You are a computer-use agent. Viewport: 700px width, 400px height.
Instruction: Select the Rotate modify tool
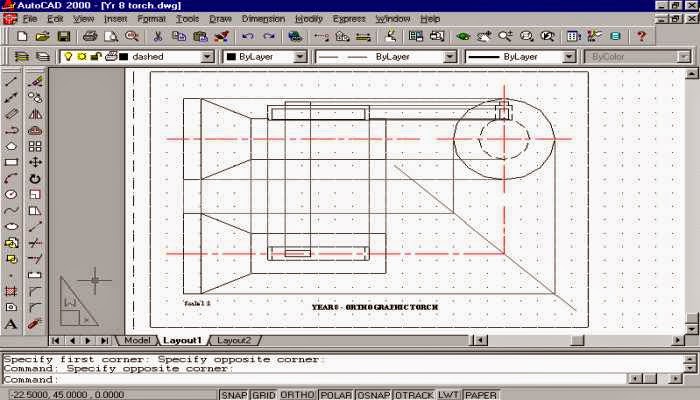pos(35,179)
